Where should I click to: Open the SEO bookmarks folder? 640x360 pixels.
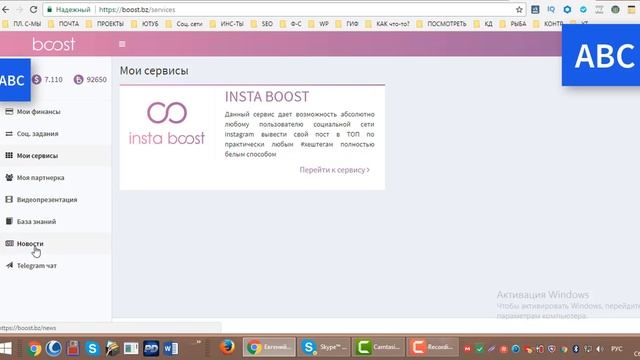262,24
